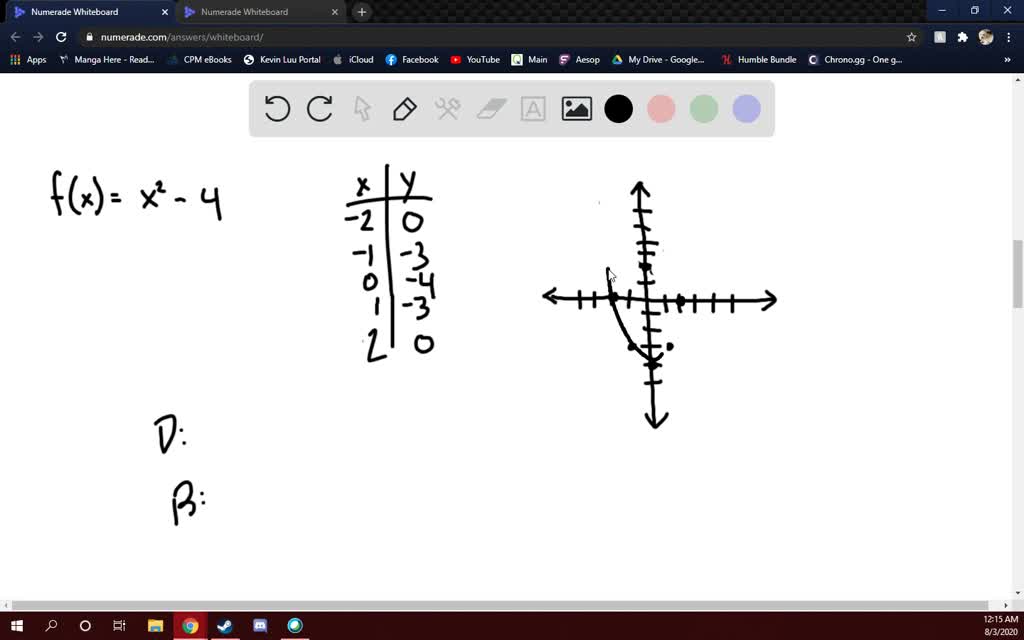This screenshot has width=1024, height=640.
Task: Open the Apps bookmarks shortcut
Action: [x=28, y=59]
